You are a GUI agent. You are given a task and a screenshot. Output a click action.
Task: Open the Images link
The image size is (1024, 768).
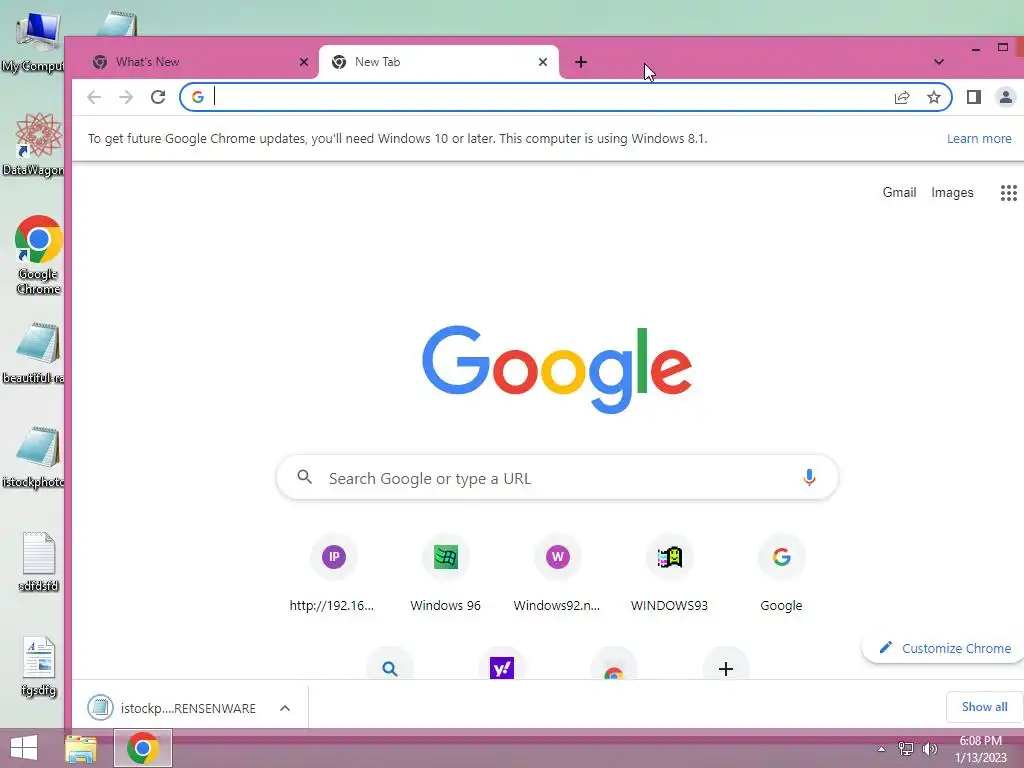(x=952, y=193)
